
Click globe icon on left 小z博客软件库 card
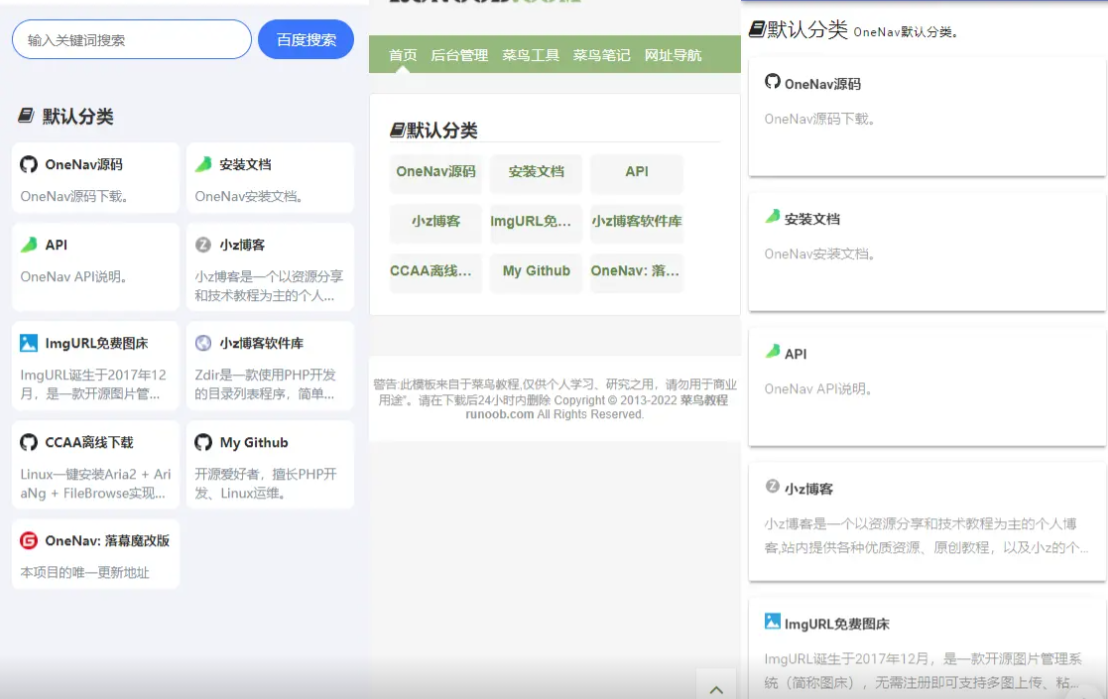203,343
